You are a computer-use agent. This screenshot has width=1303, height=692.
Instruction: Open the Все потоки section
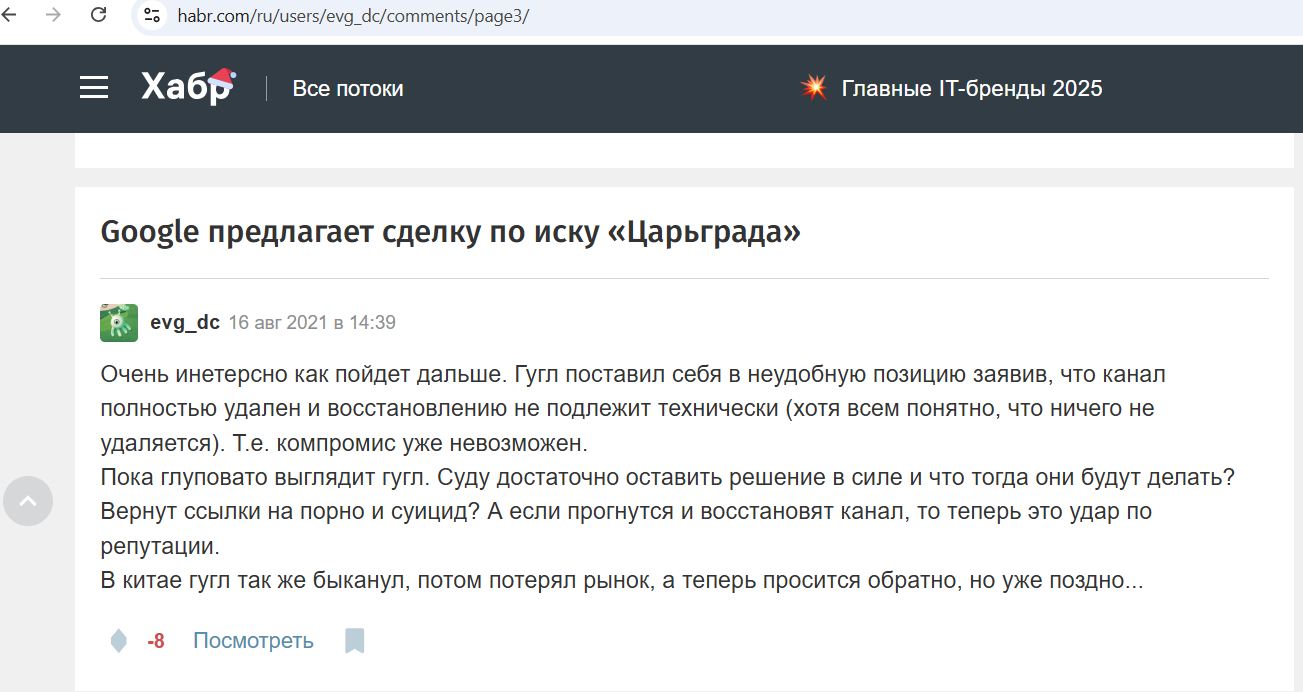347,88
